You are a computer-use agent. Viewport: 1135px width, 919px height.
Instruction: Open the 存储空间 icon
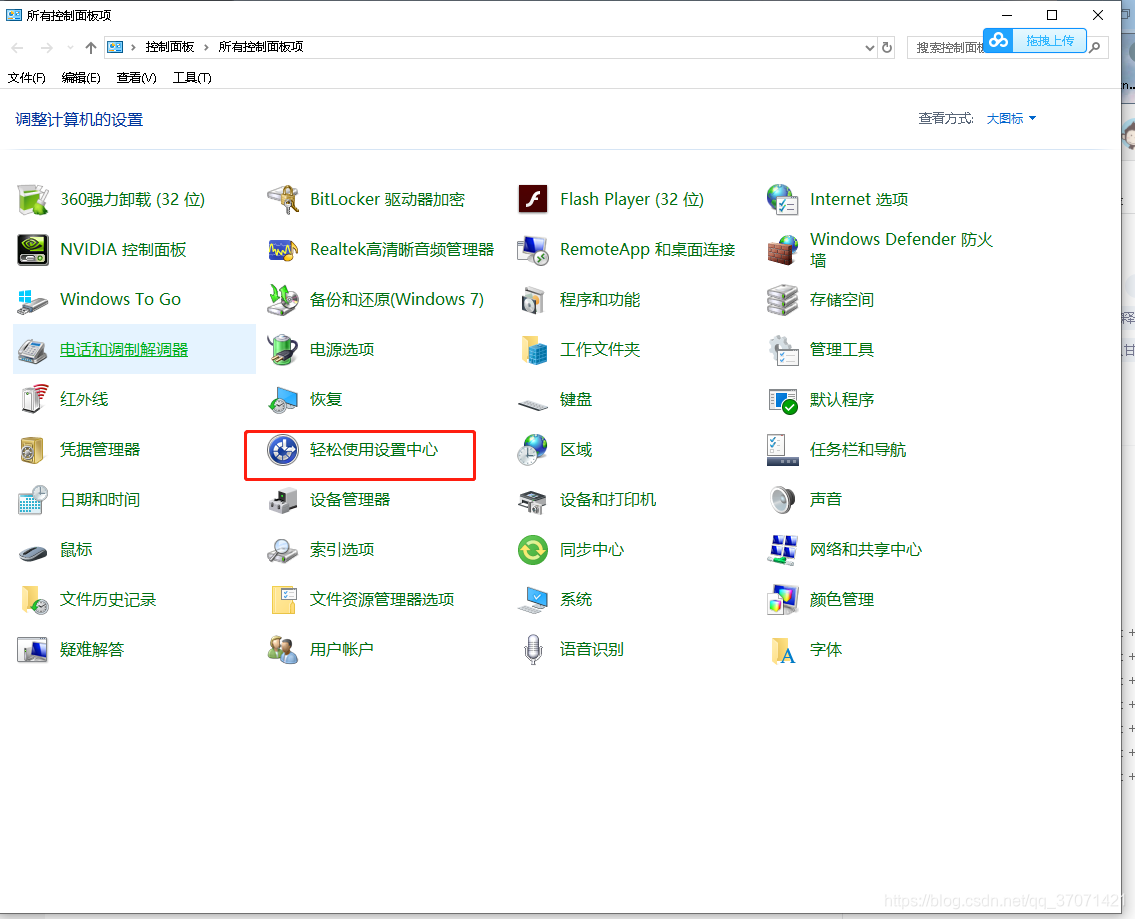(x=782, y=300)
